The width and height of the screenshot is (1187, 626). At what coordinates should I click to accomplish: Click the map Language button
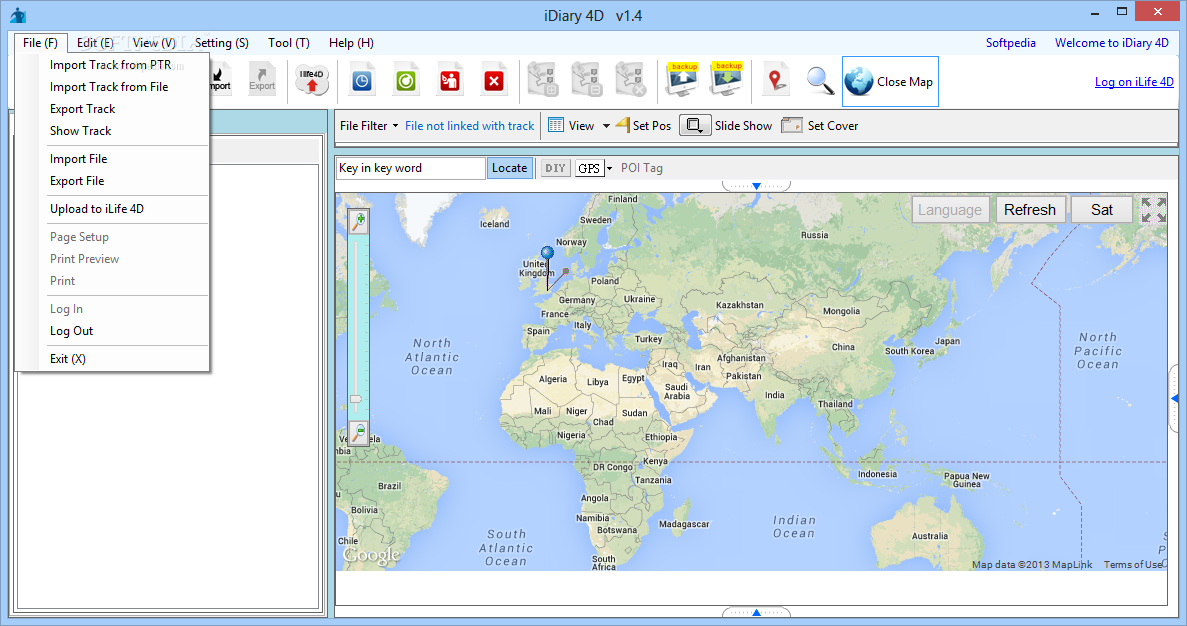[950, 210]
